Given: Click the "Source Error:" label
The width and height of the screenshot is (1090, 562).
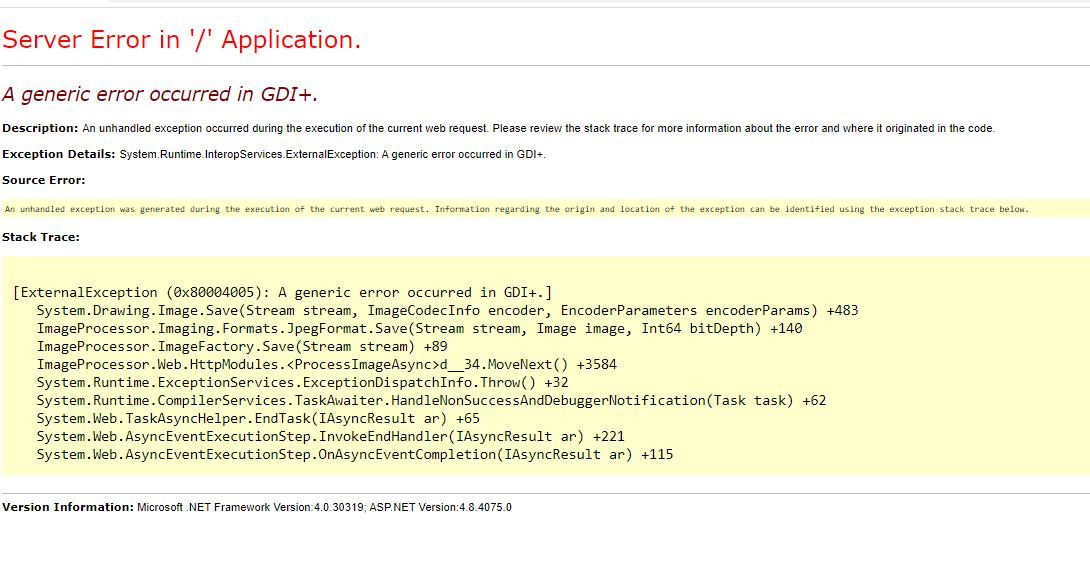Looking at the screenshot, I should point(44,180).
